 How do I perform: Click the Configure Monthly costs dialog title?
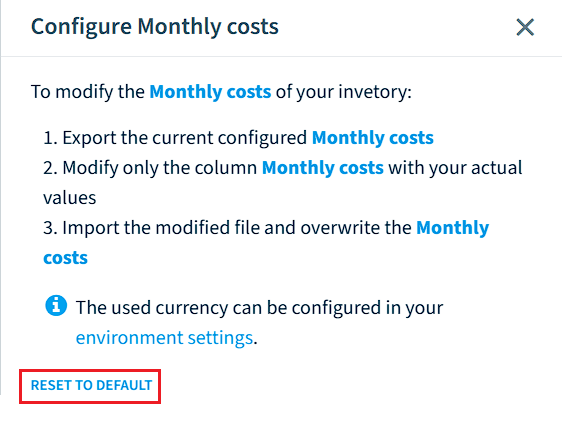(155, 27)
